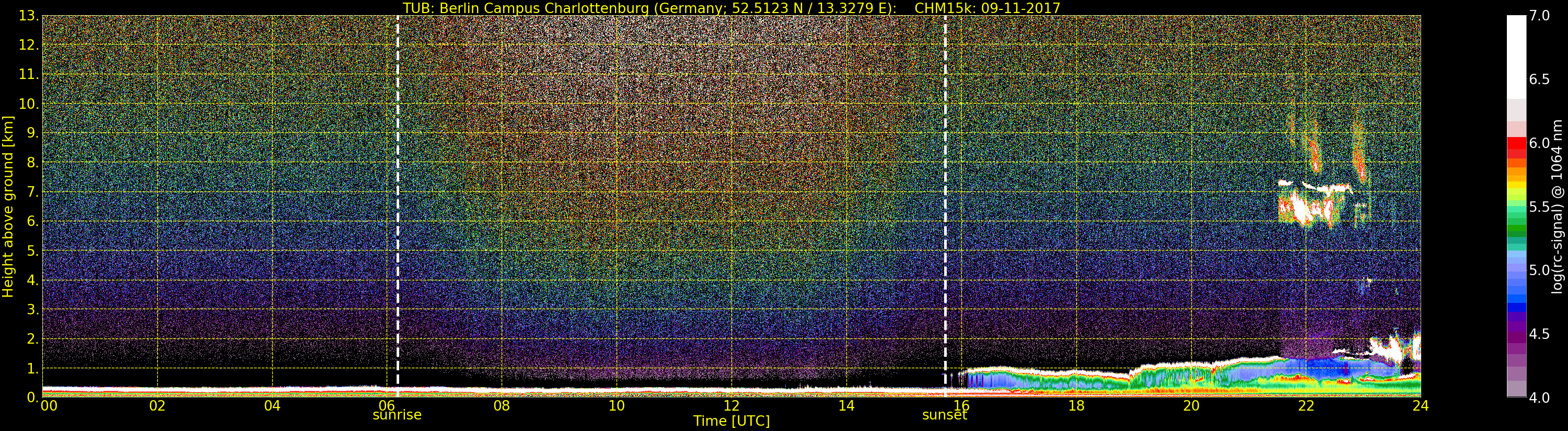Click the '08' time axis tick label
The height and width of the screenshot is (431, 1568).
click(x=502, y=405)
